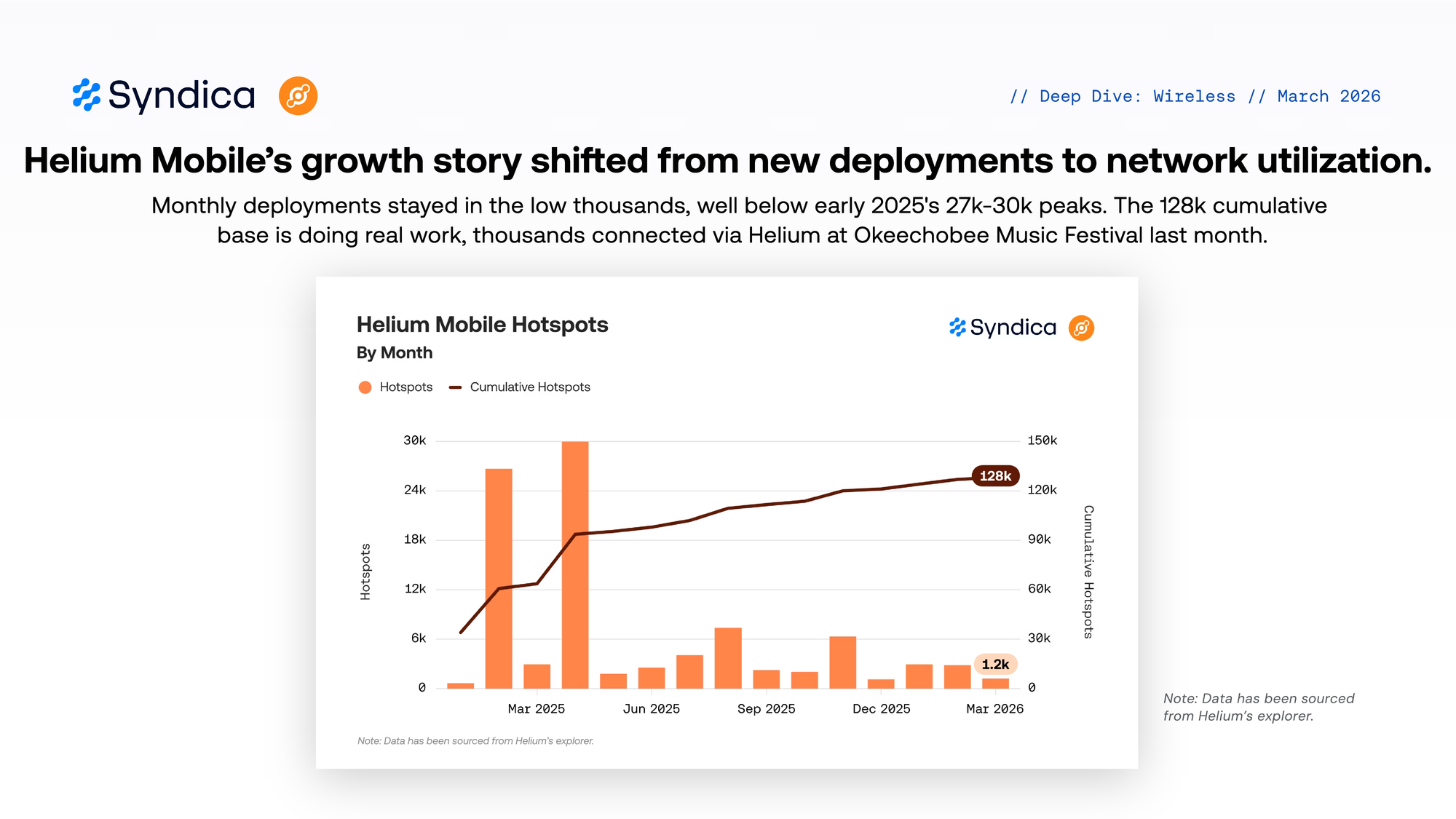
Task: Click the Dec 2025 x-axis label
Action: coord(881,709)
